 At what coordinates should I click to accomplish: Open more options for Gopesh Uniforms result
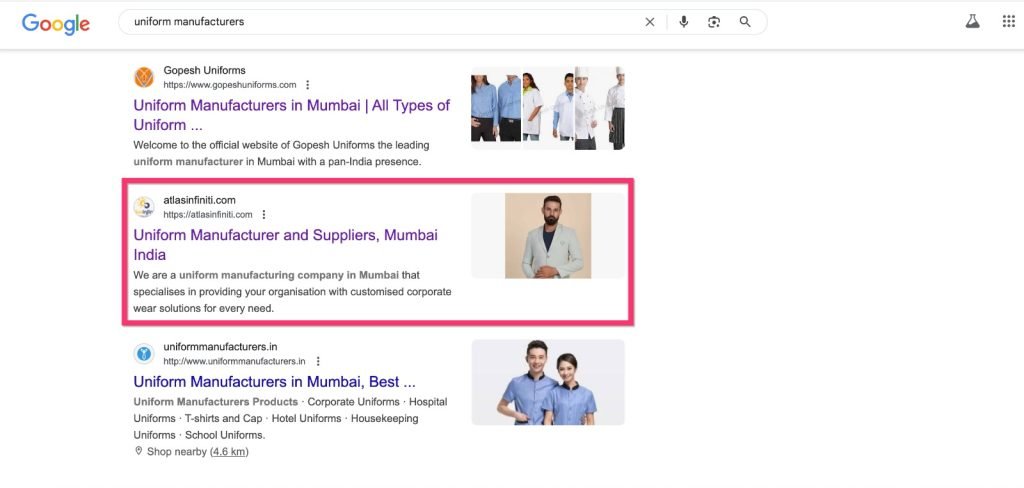308,85
